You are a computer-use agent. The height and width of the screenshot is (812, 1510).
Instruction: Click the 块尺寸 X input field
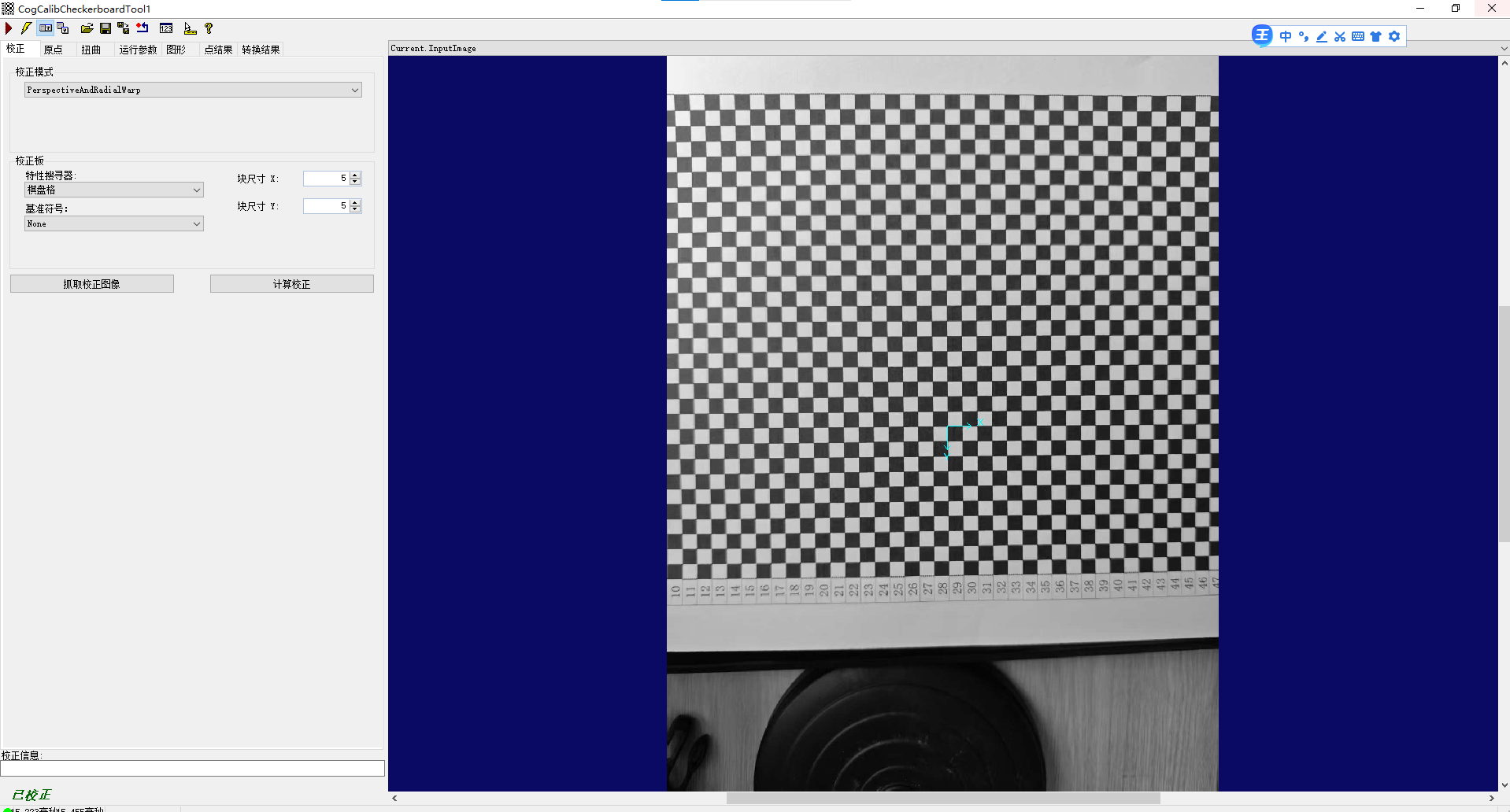pyautogui.click(x=326, y=179)
